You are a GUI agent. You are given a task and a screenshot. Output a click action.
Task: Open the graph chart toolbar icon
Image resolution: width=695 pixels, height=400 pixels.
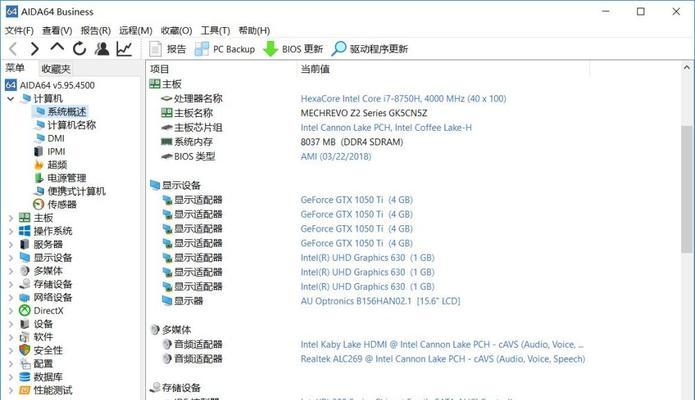[124, 48]
